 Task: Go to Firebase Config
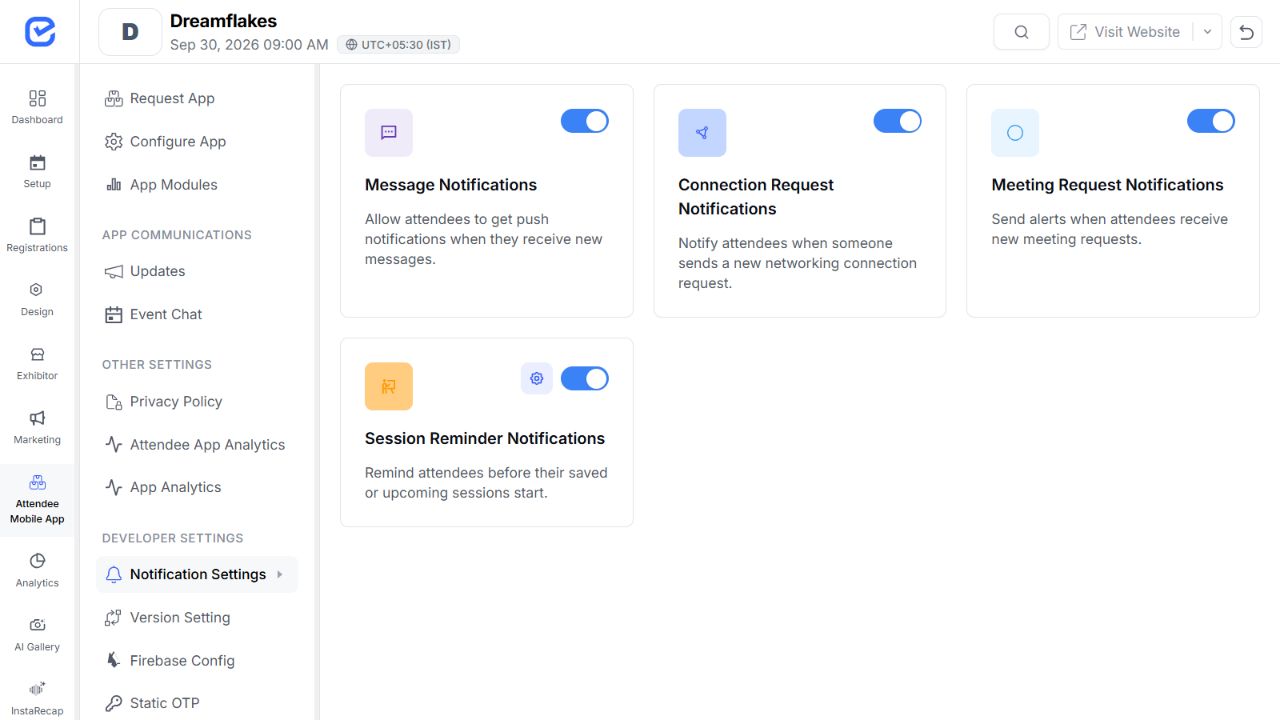[x=197, y=660]
